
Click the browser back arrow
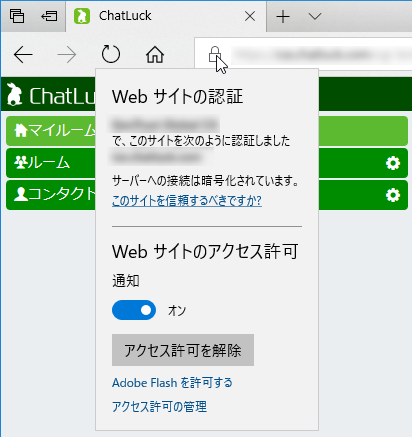(23, 54)
